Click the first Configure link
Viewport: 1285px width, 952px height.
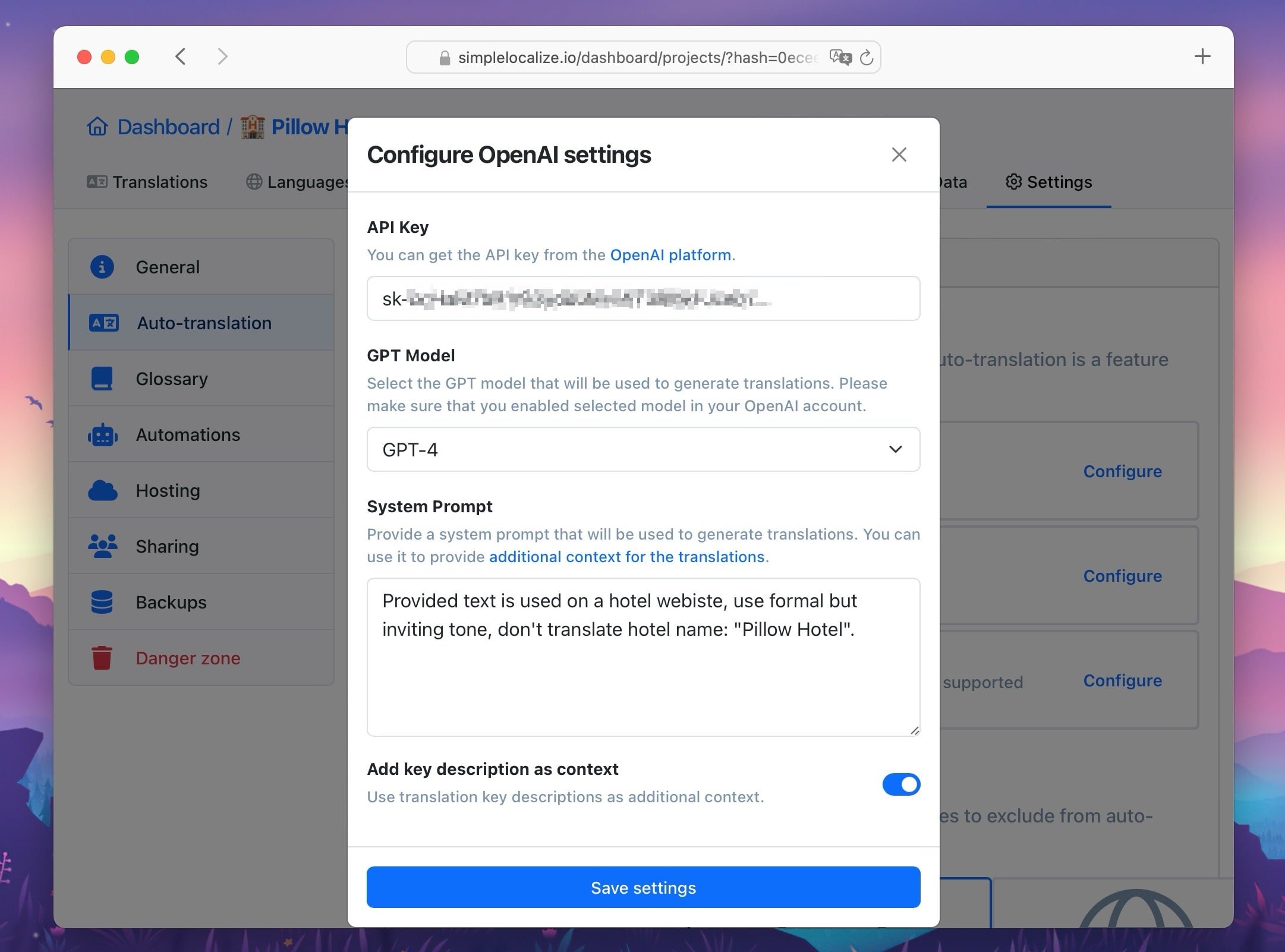[1122, 471]
